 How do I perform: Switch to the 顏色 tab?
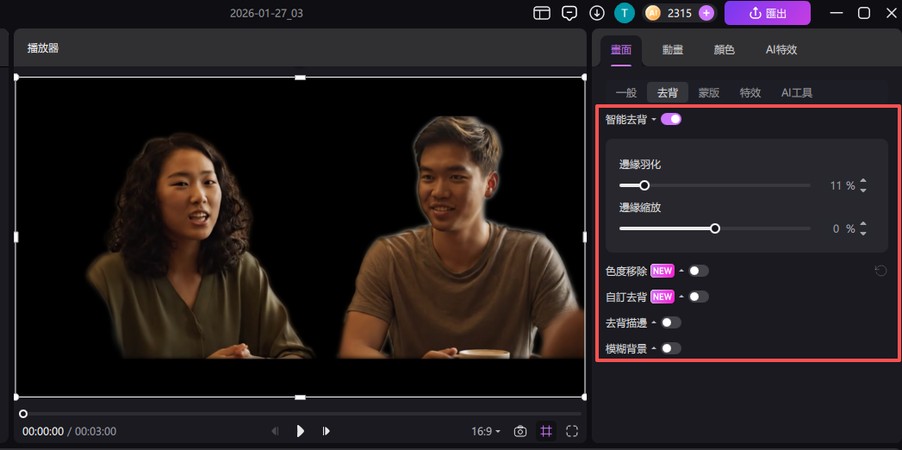coord(724,50)
